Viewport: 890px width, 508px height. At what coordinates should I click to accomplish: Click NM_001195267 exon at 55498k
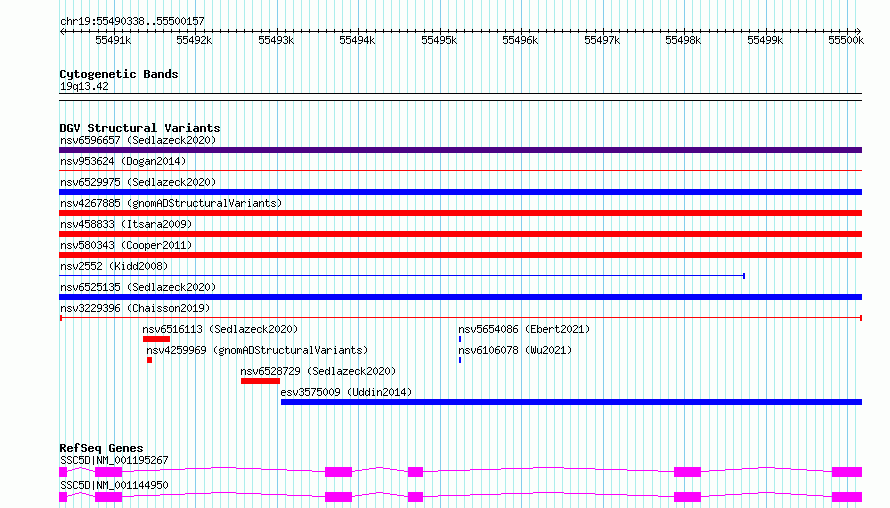click(x=687, y=472)
